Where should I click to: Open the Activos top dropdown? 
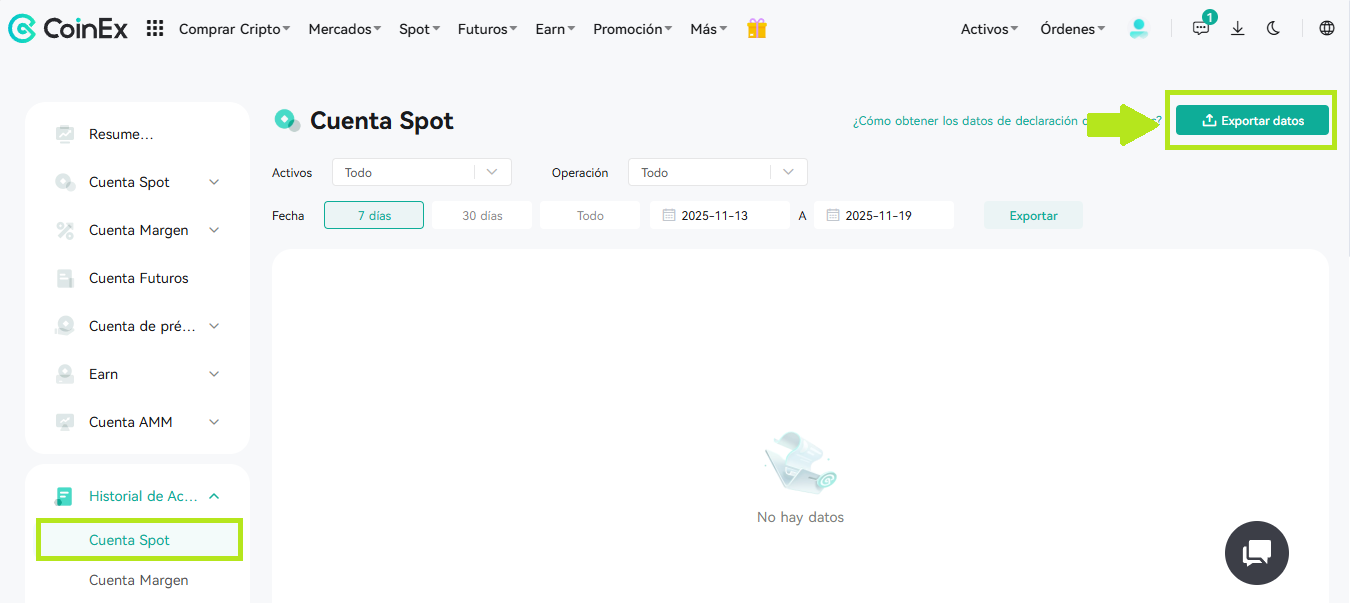pos(990,29)
